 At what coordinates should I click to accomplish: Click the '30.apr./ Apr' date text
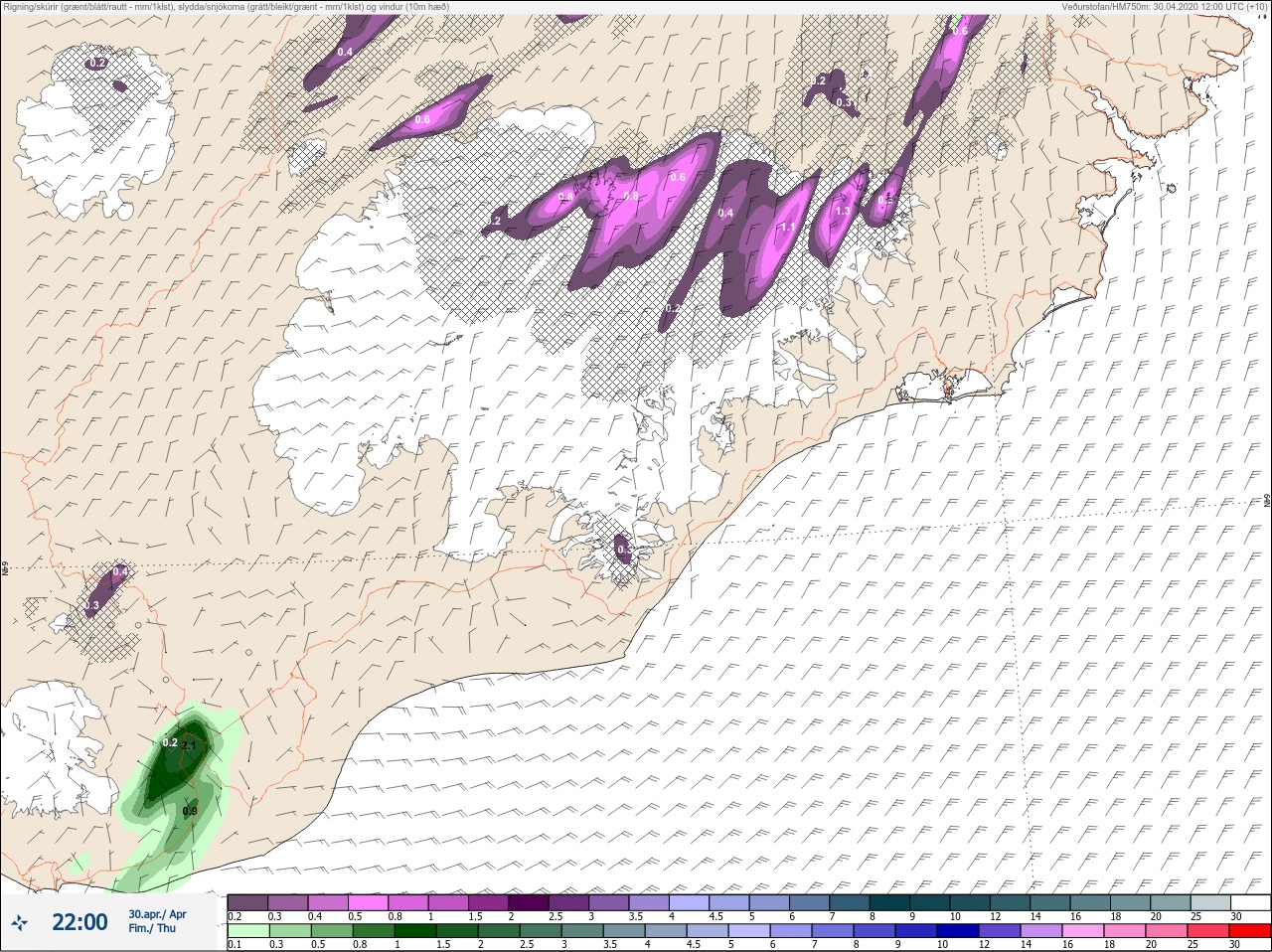(157, 914)
